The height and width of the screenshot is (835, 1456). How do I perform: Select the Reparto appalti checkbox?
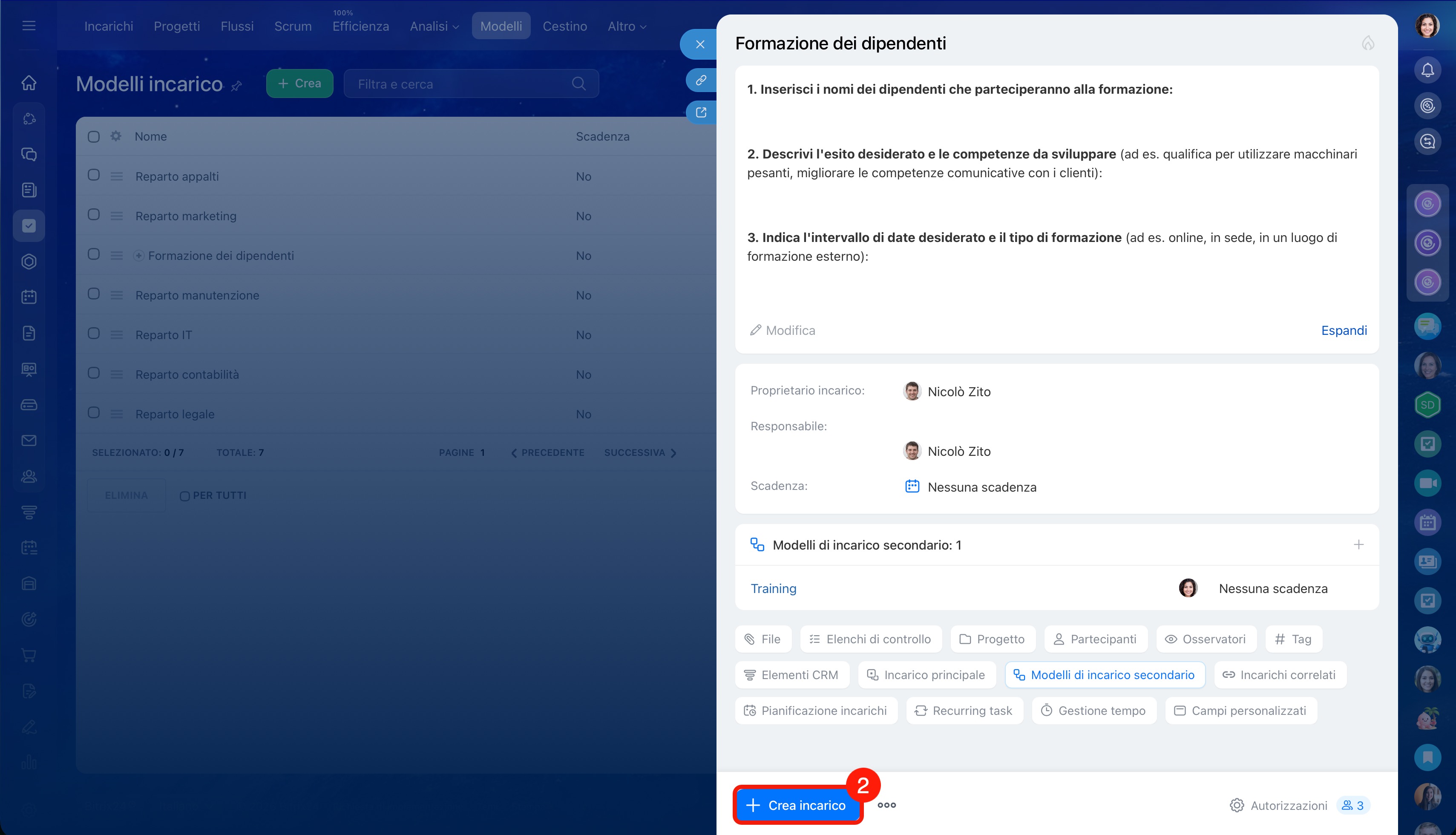click(93, 175)
